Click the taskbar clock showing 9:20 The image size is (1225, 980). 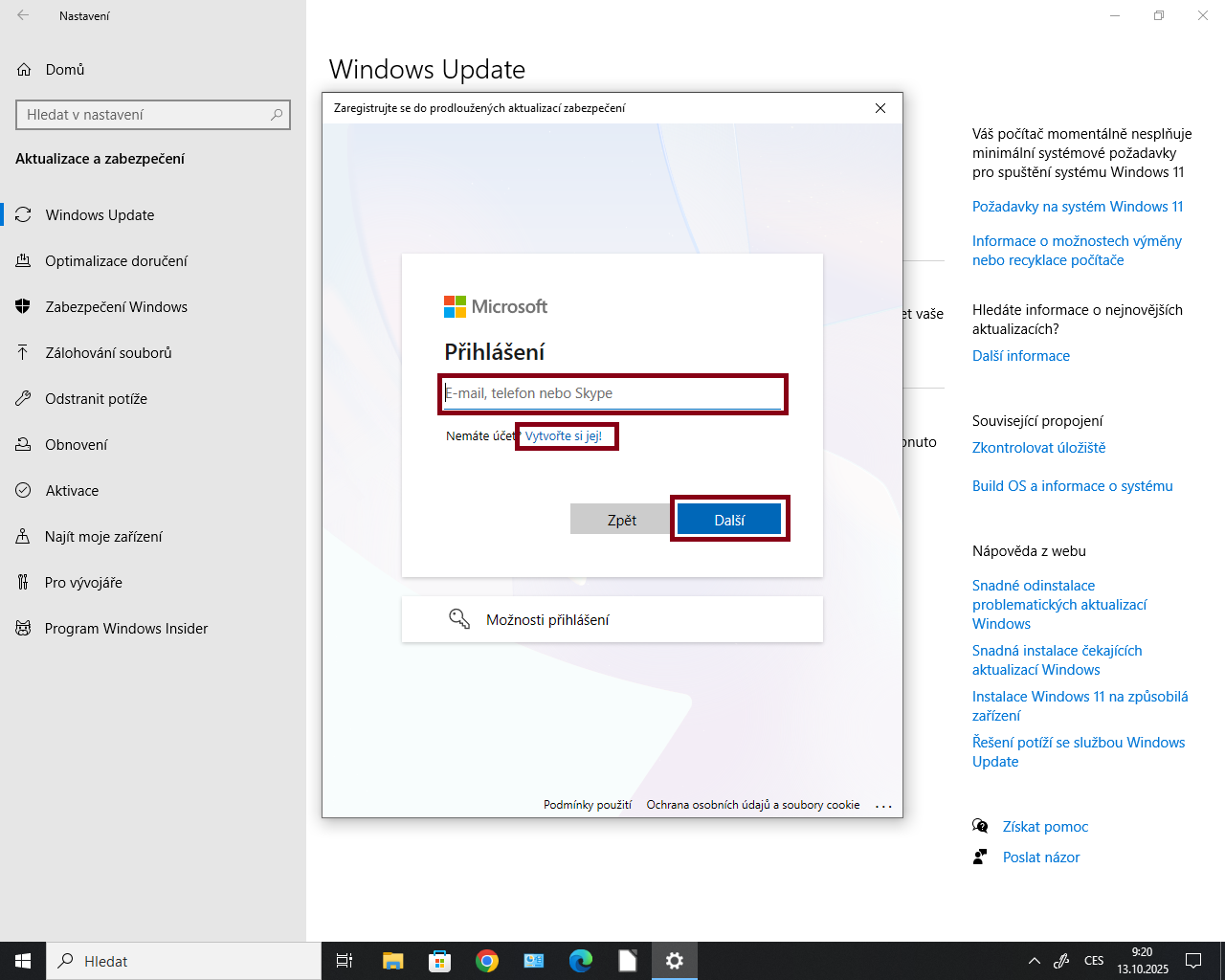(1143, 961)
